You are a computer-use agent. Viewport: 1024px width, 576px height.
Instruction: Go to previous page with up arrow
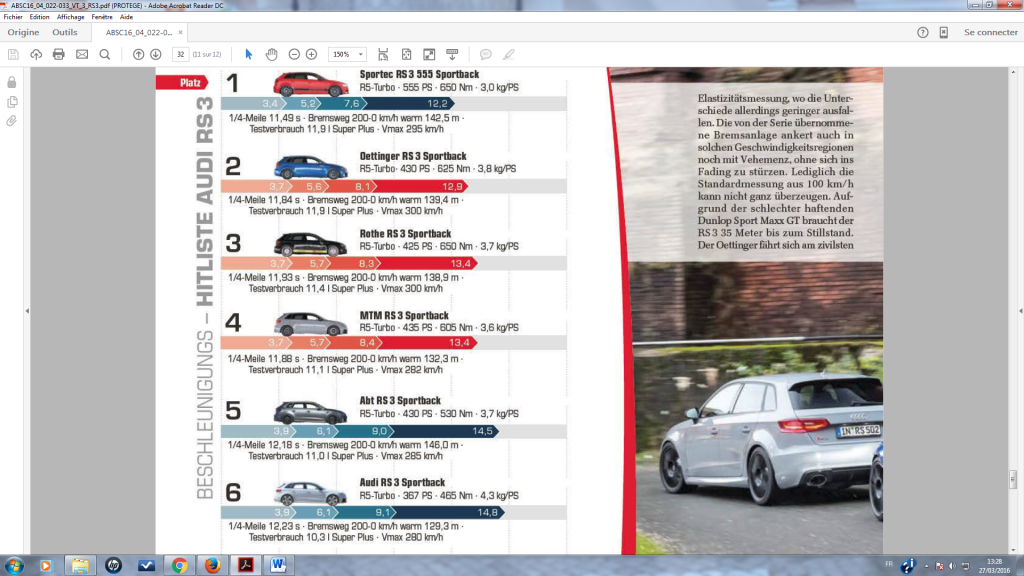click(139, 54)
